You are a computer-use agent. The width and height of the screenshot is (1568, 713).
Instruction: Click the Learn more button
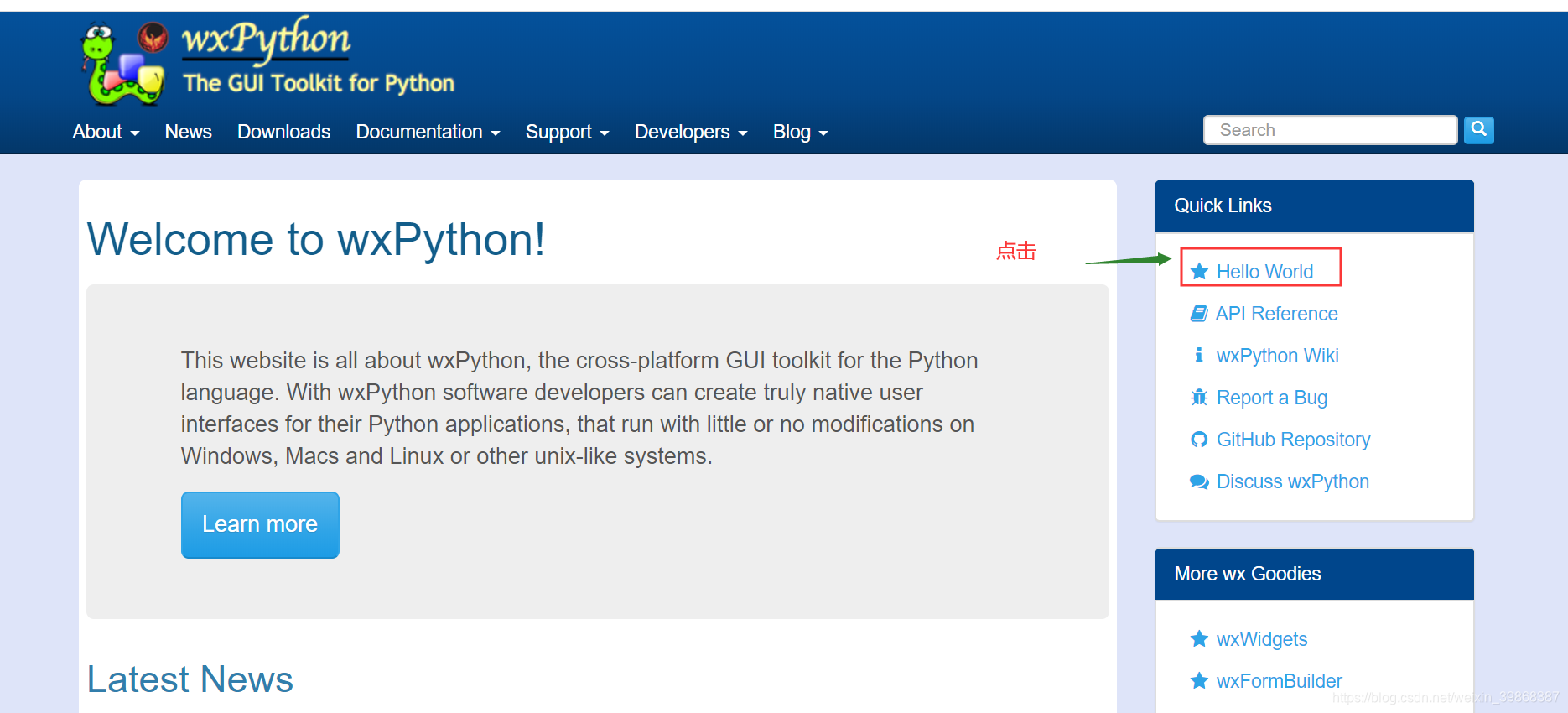[260, 524]
